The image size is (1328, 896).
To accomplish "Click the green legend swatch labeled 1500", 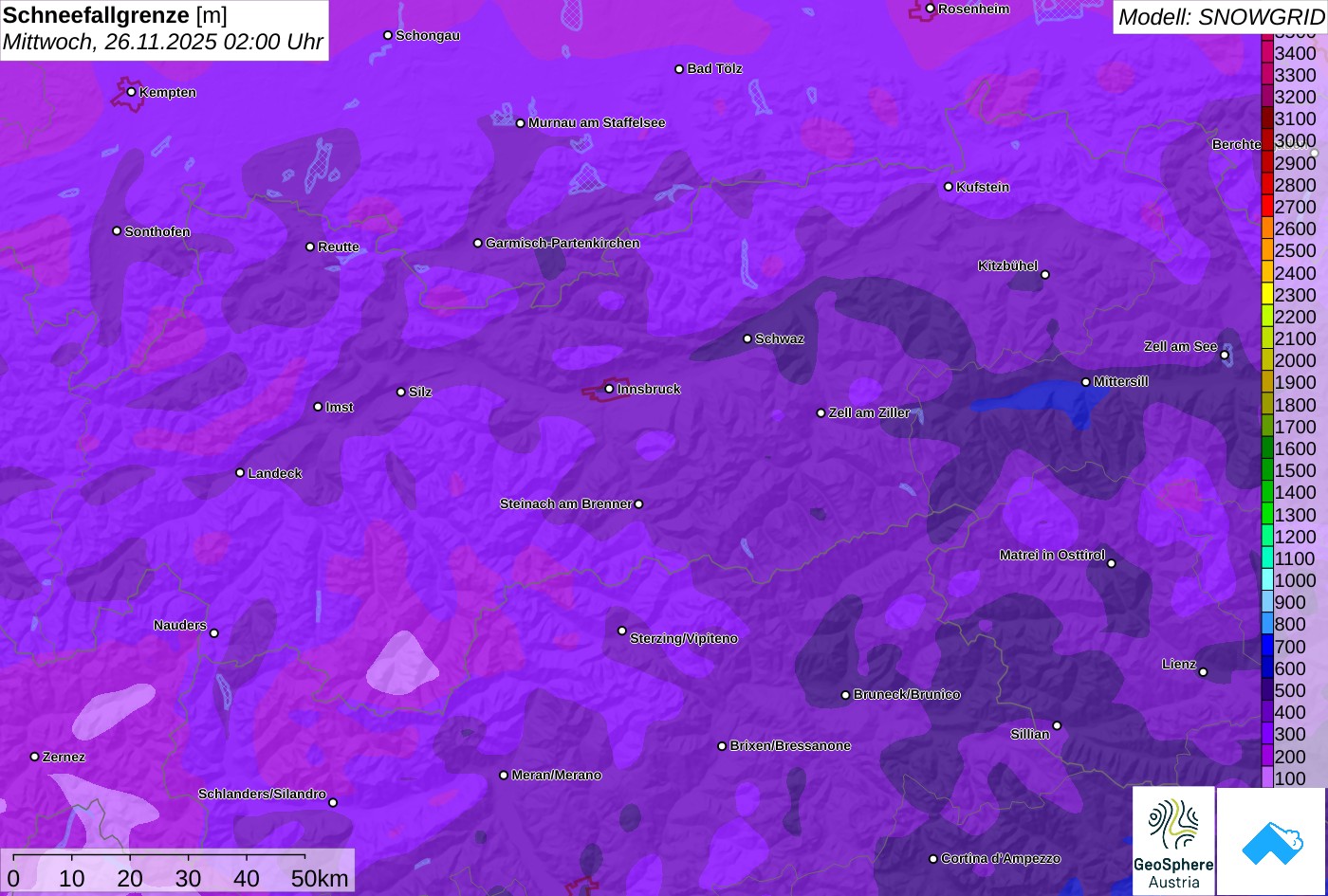I will [x=1267, y=470].
